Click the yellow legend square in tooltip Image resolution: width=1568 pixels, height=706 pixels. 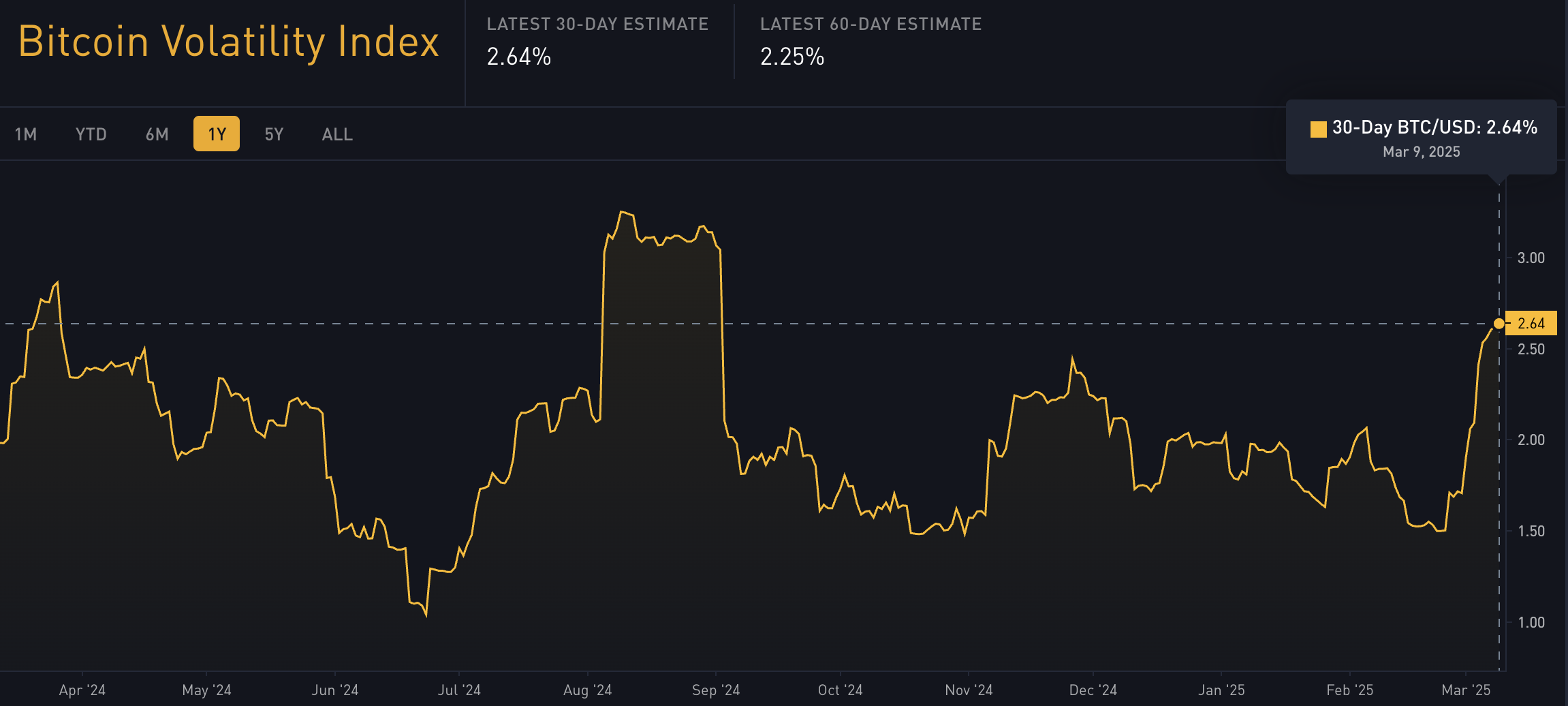(x=1319, y=129)
